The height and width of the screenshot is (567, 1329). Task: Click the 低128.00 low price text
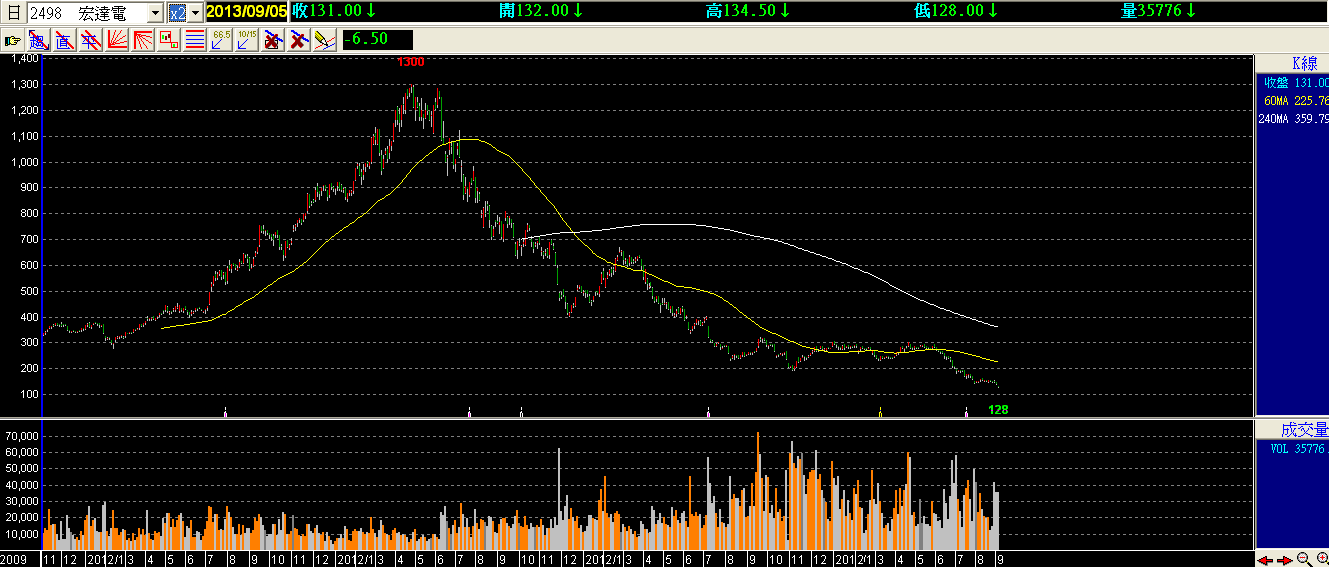tap(954, 11)
